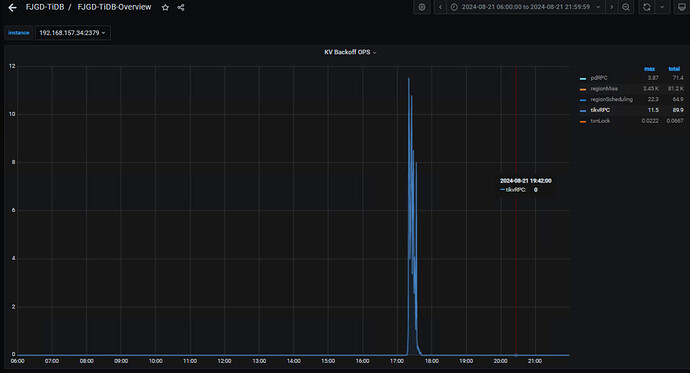The width and height of the screenshot is (690, 373).
Task: Open the share dashboard icon
Action: pos(181,7)
